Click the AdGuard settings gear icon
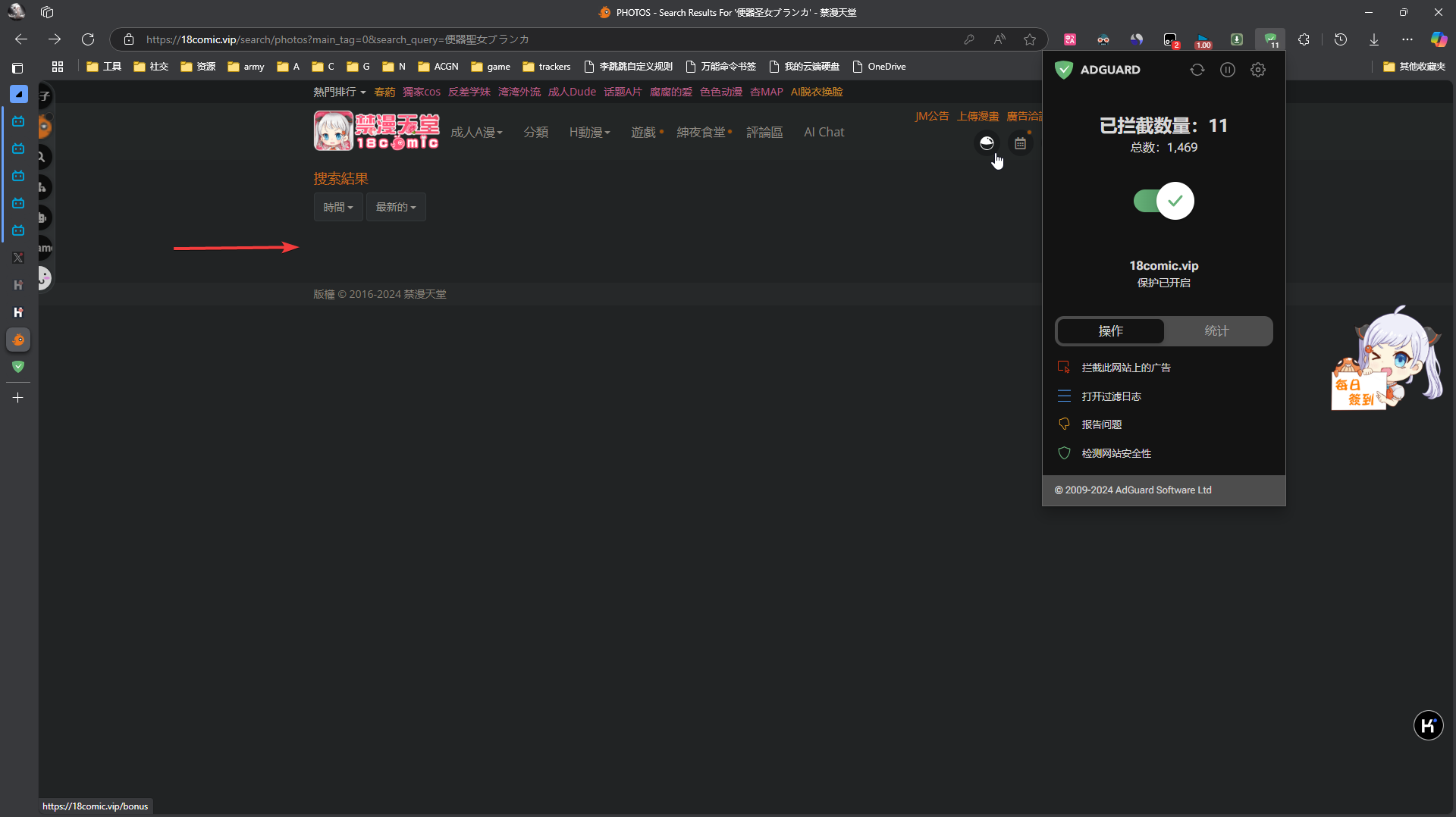This screenshot has height=817, width=1456. tap(1257, 70)
